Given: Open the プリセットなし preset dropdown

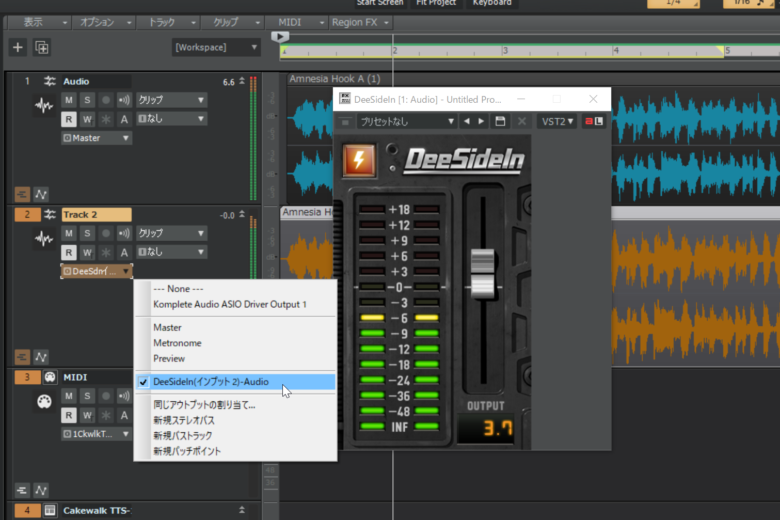Looking at the screenshot, I should point(407,121).
